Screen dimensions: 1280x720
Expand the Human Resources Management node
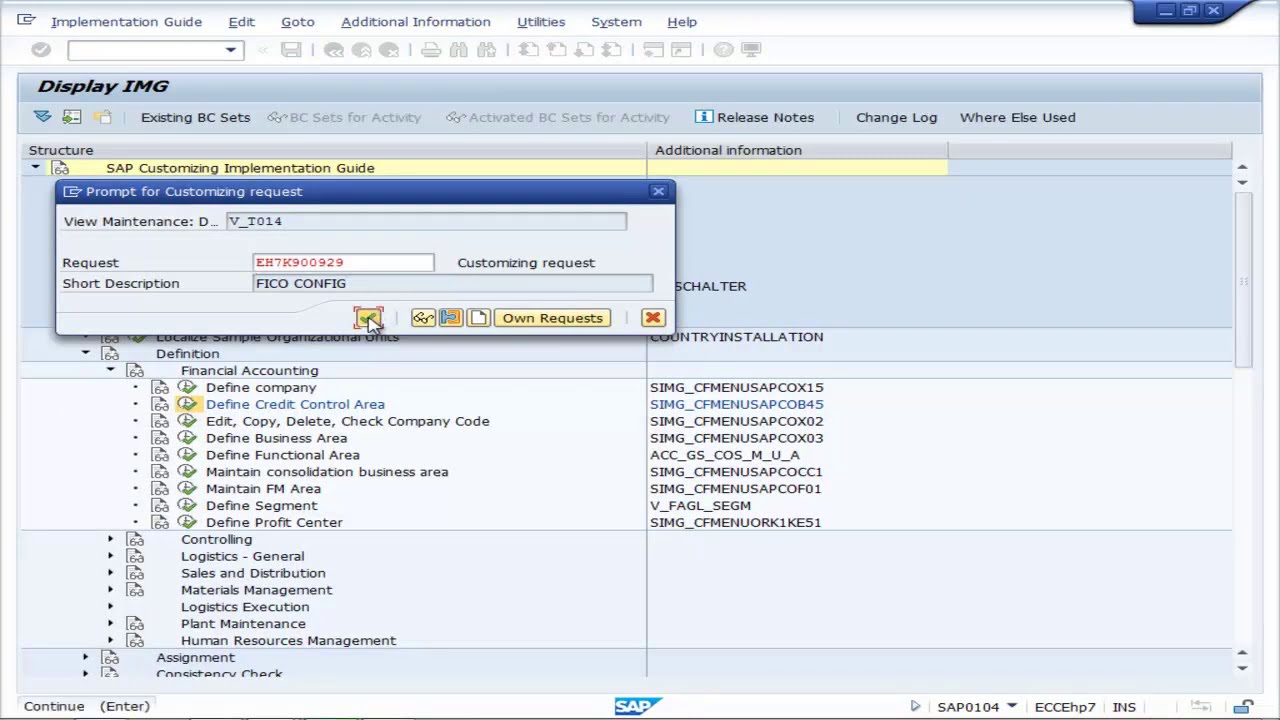[x=110, y=641]
